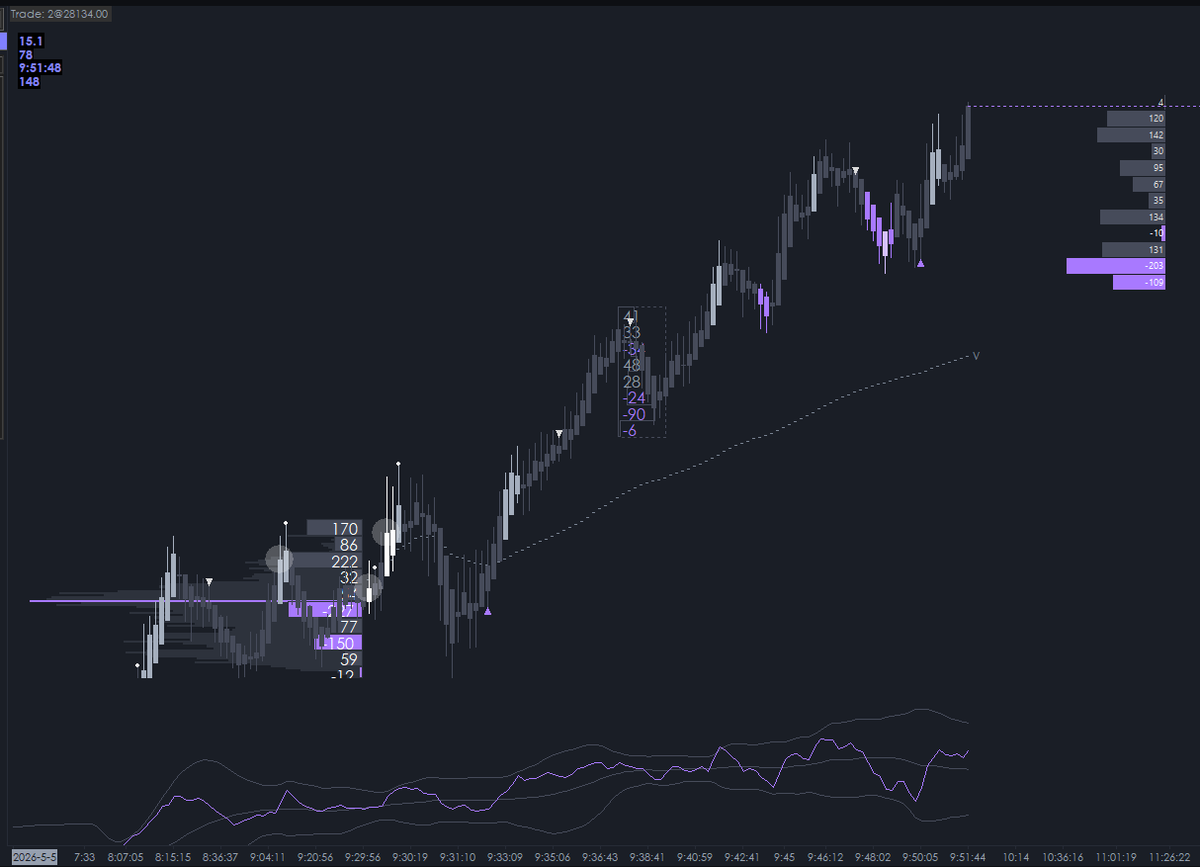
Task: Click the 9:45 time axis label
Action: (x=784, y=857)
